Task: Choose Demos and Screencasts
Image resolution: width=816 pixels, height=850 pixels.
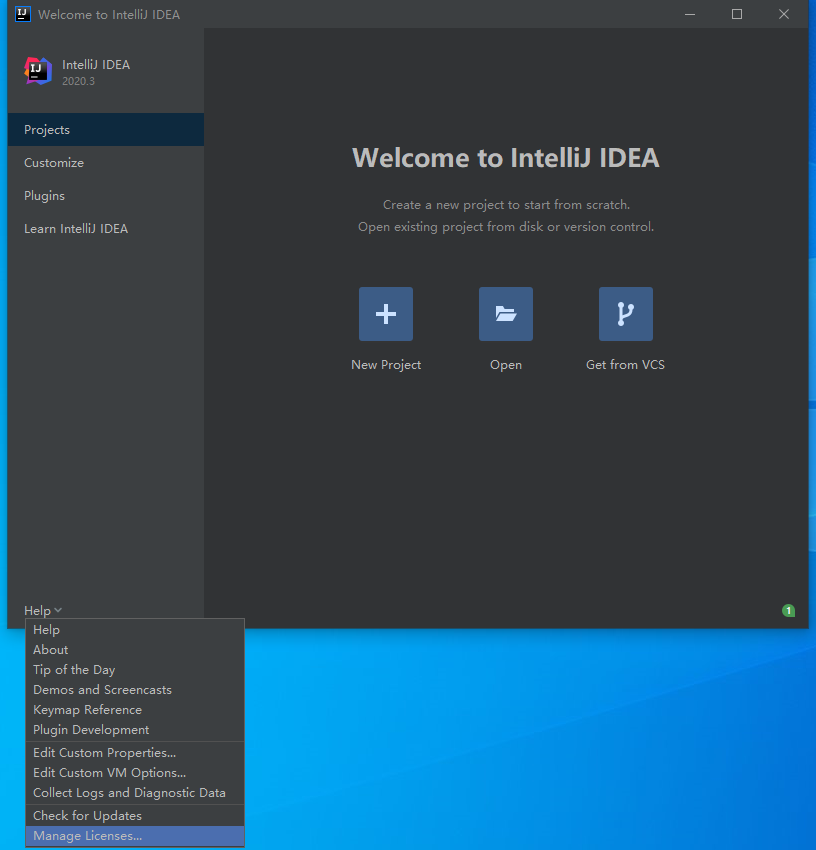Action: tap(135, 690)
